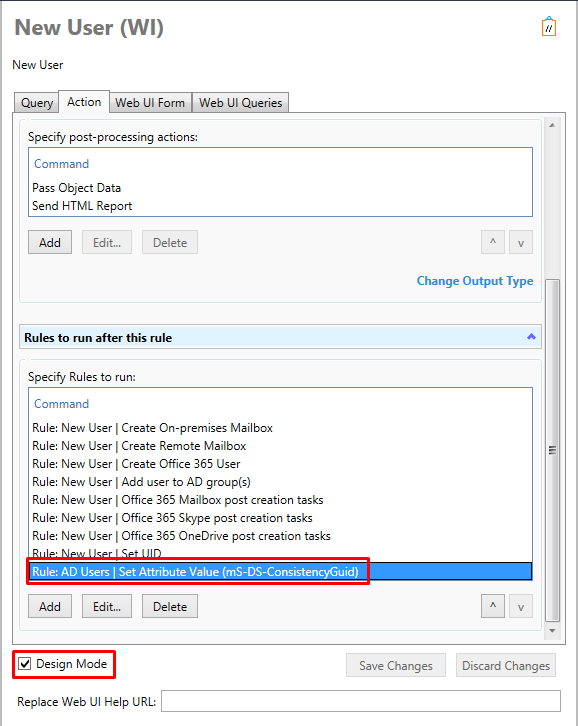This screenshot has width=578, height=726.
Task: Click the orange clipboard icon beside the title
Action: (548, 27)
